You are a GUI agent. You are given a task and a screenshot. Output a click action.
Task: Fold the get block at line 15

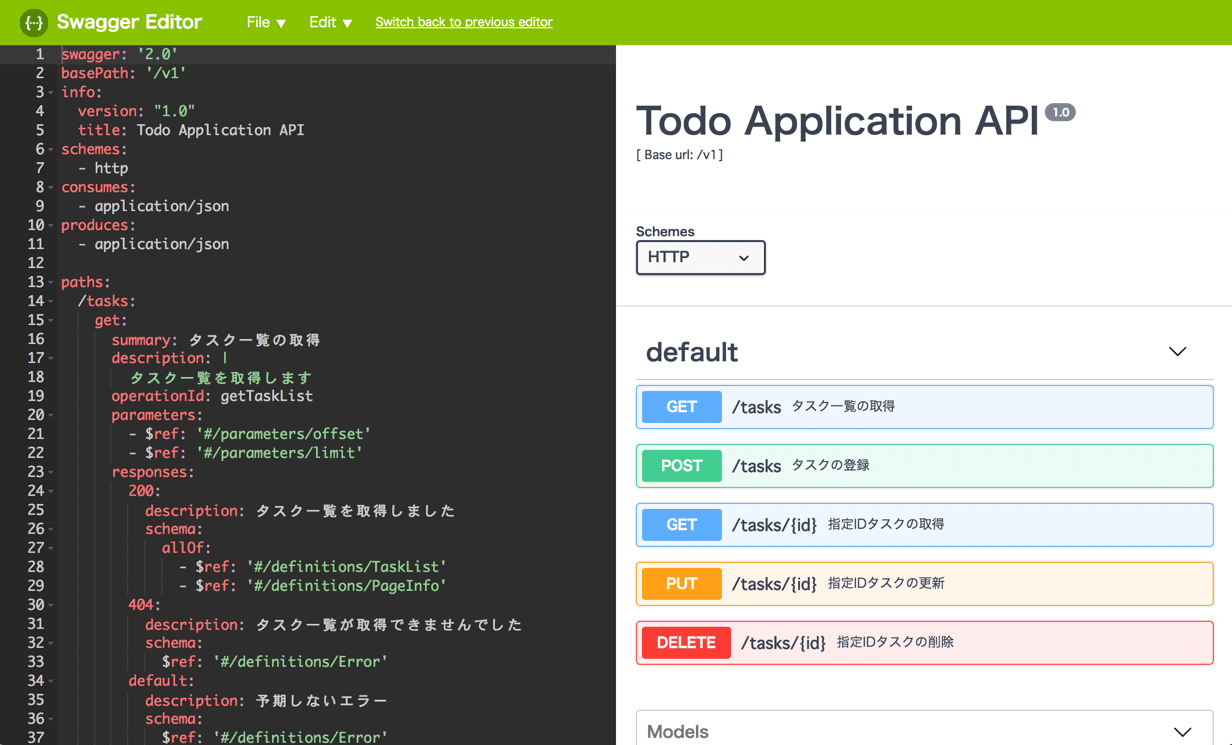51,320
